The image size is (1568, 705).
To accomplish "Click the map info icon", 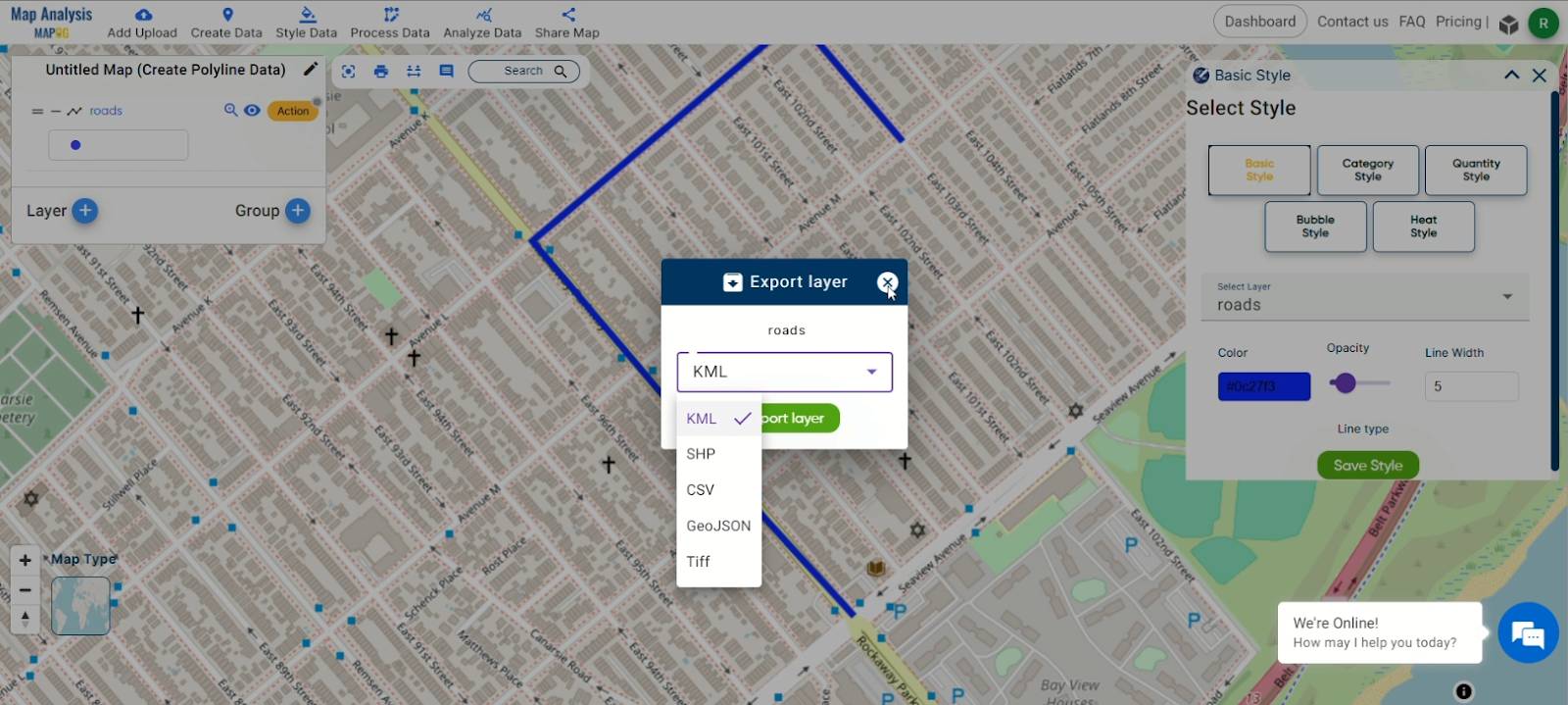I will point(1463,691).
